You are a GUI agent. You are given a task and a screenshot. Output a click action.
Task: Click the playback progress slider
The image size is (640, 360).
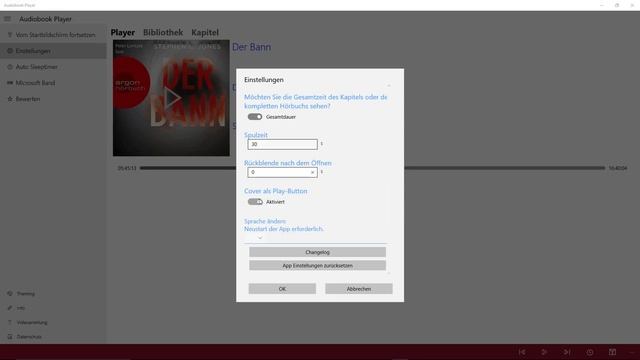(x=372, y=168)
